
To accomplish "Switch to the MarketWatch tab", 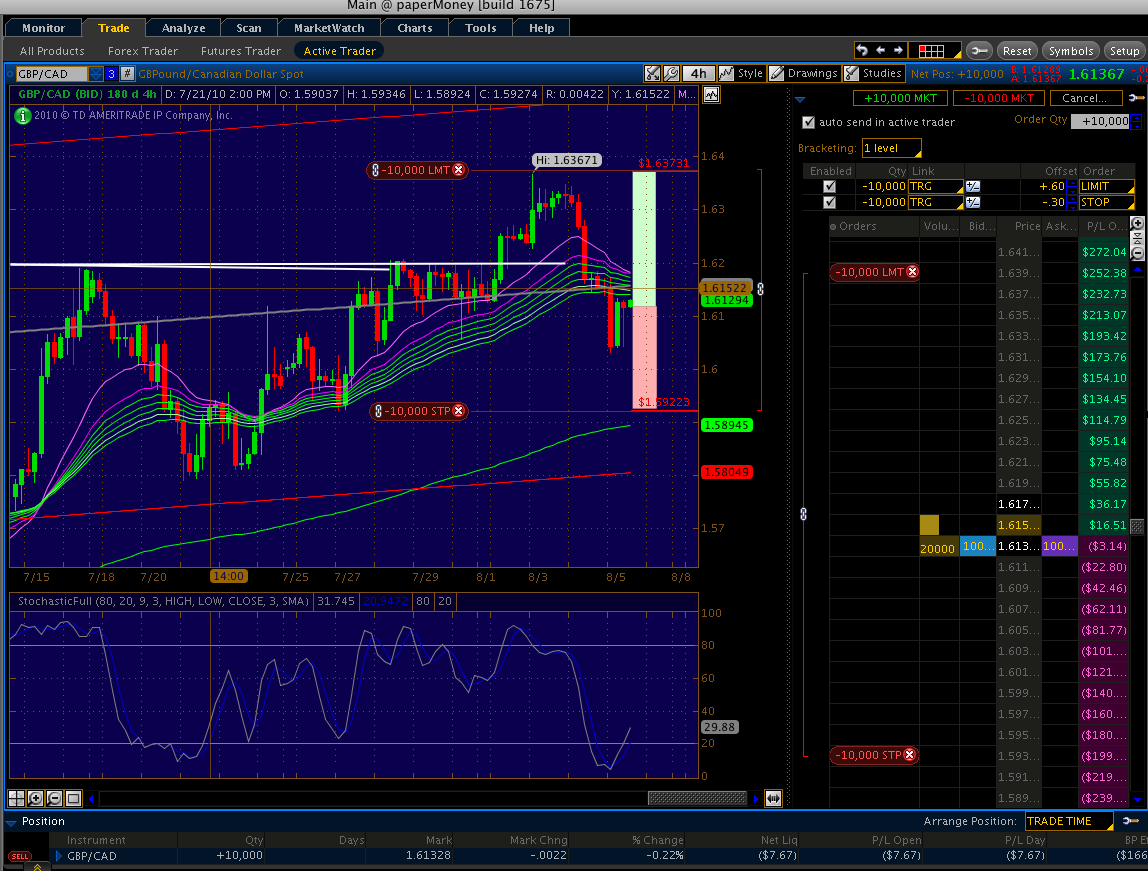I will tap(329, 28).
